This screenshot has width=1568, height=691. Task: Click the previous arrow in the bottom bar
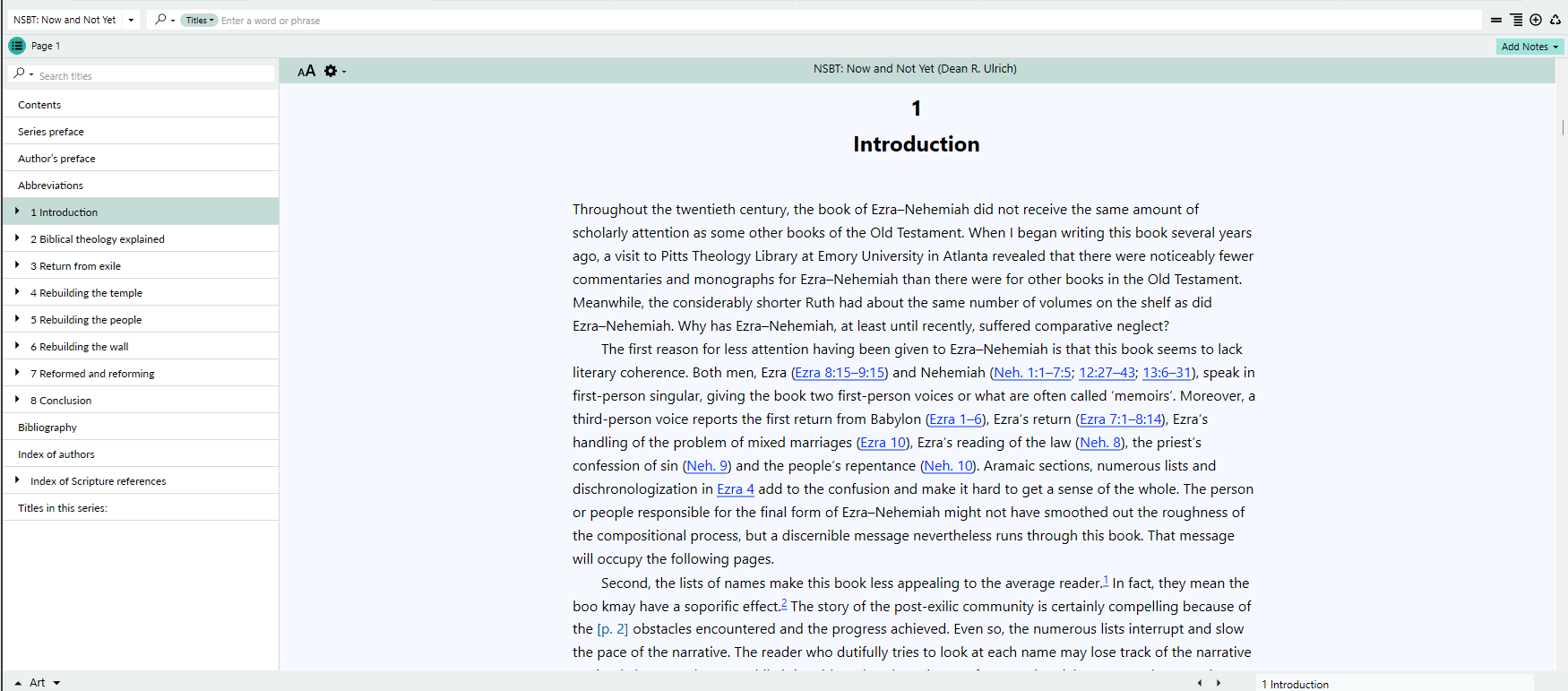pos(1200,683)
